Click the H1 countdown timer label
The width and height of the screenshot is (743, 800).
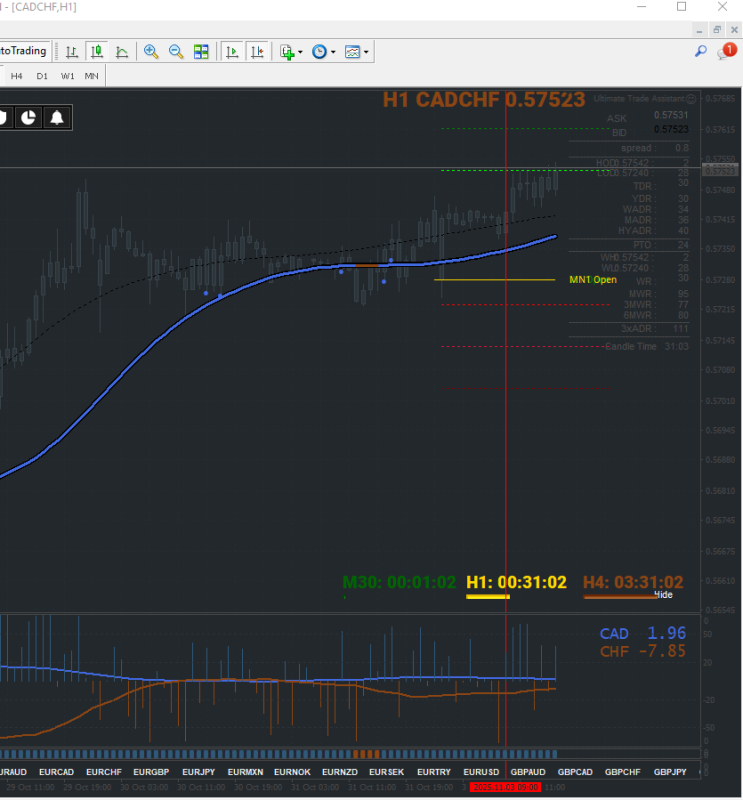(x=516, y=582)
